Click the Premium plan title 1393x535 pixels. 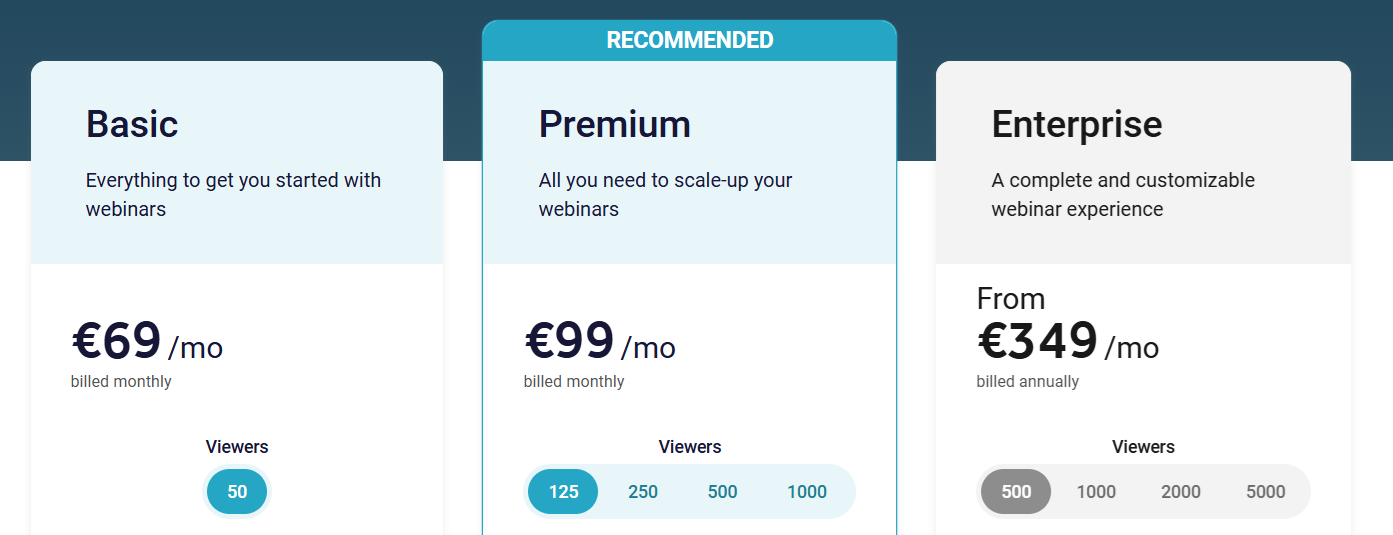(614, 124)
